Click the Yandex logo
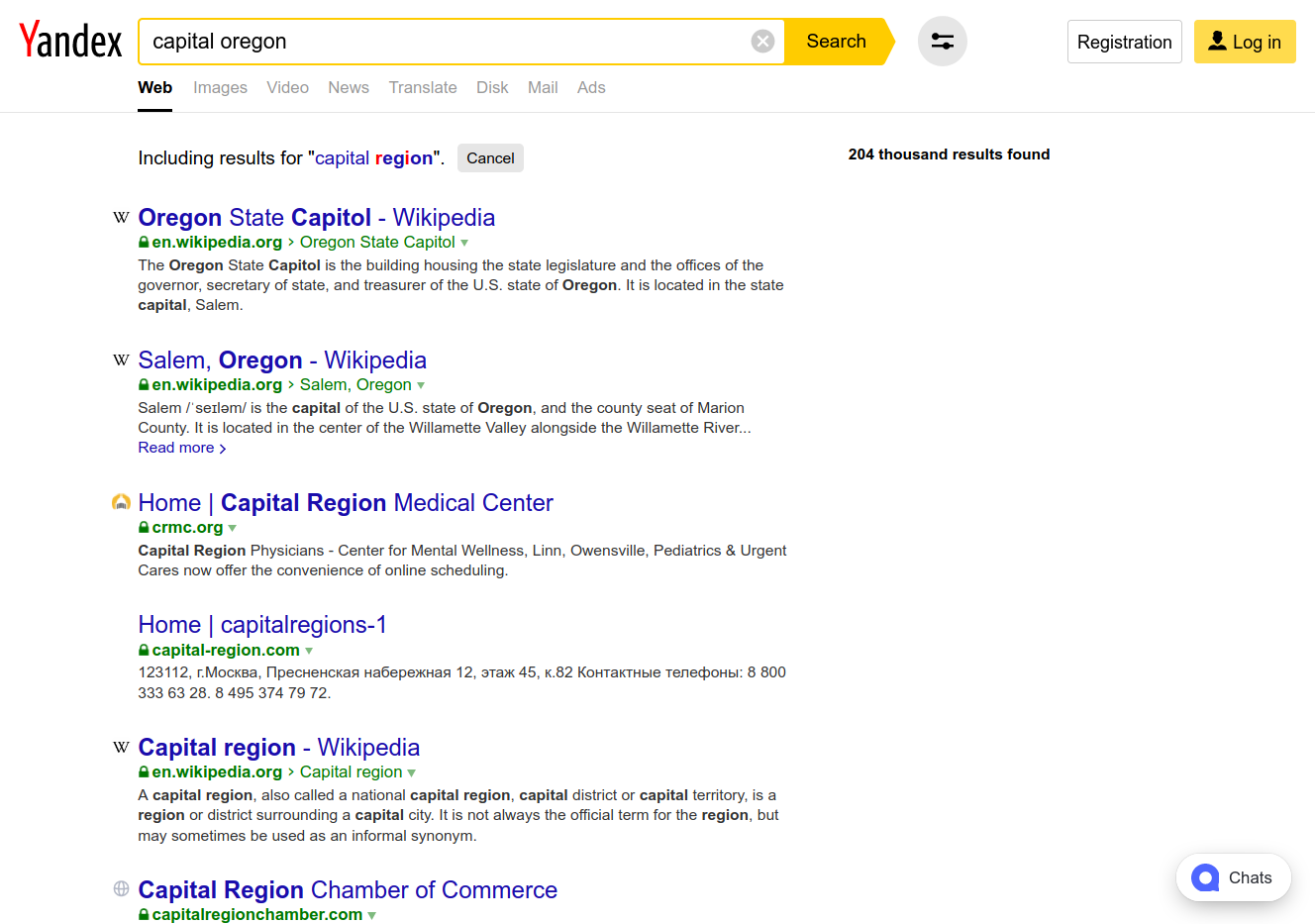1315x924 pixels. [x=70, y=41]
